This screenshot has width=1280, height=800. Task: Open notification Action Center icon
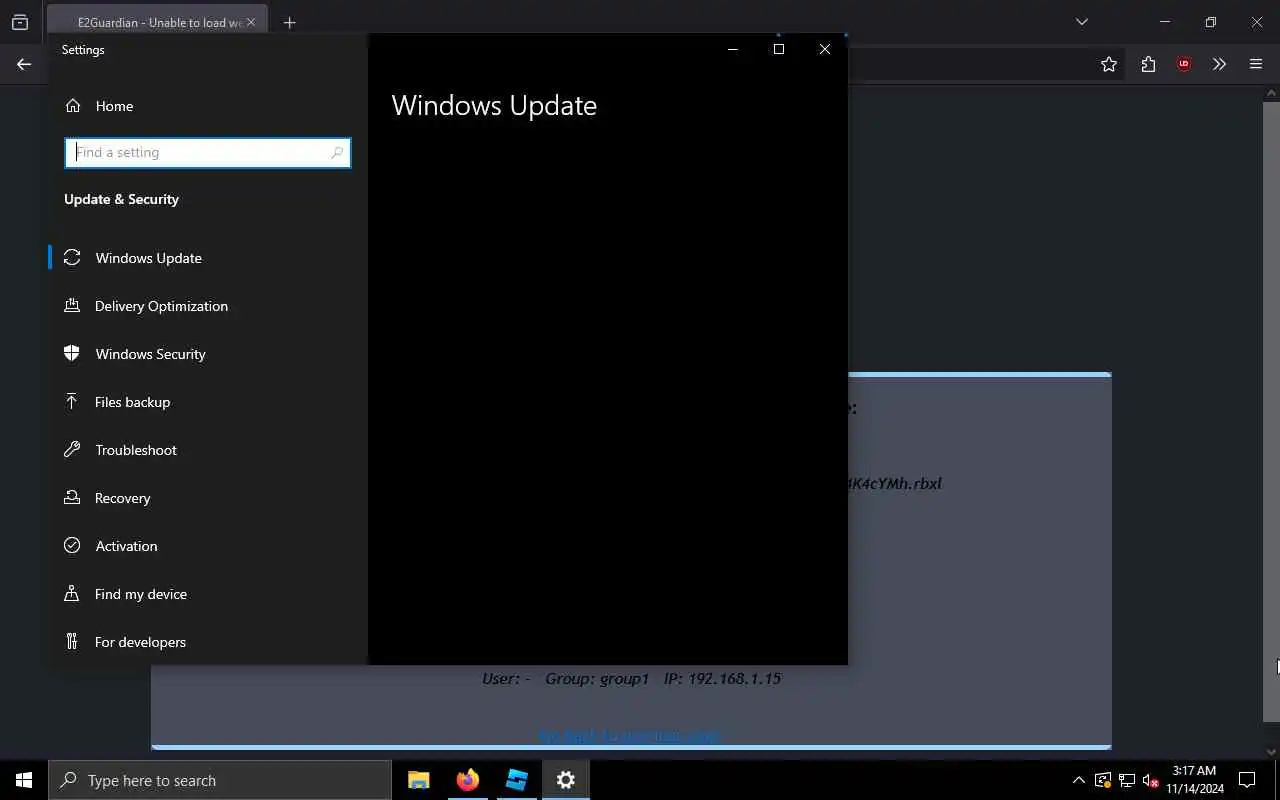(1247, 780)
